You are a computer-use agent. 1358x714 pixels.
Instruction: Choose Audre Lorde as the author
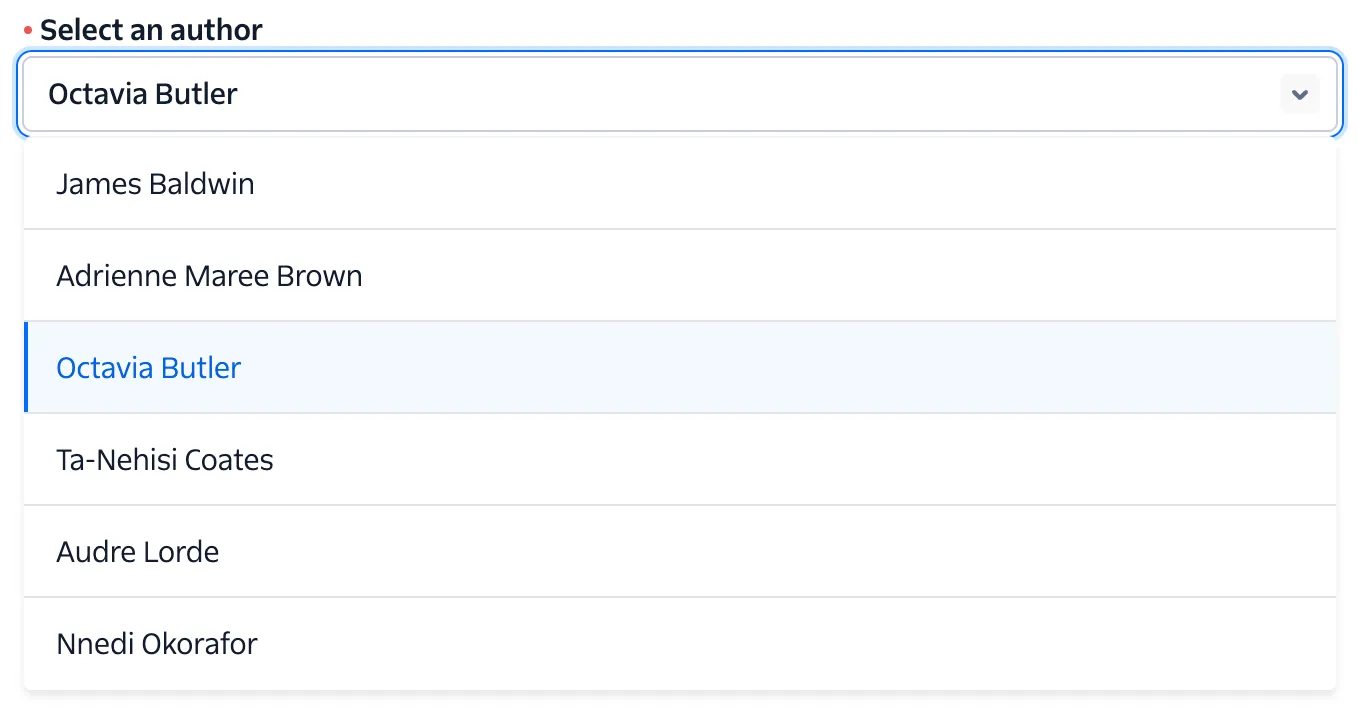(x=138, y=552)
